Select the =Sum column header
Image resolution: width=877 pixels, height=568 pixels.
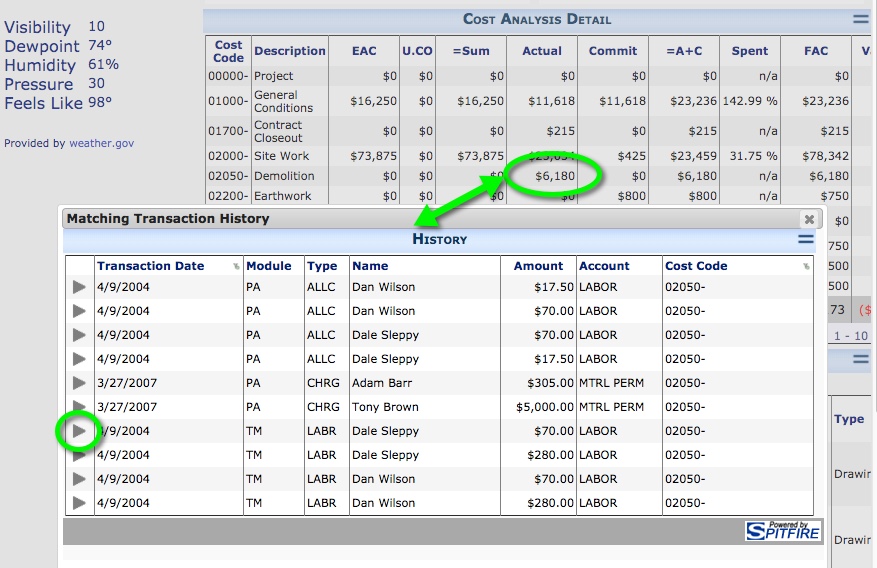[x=471, y=51]
